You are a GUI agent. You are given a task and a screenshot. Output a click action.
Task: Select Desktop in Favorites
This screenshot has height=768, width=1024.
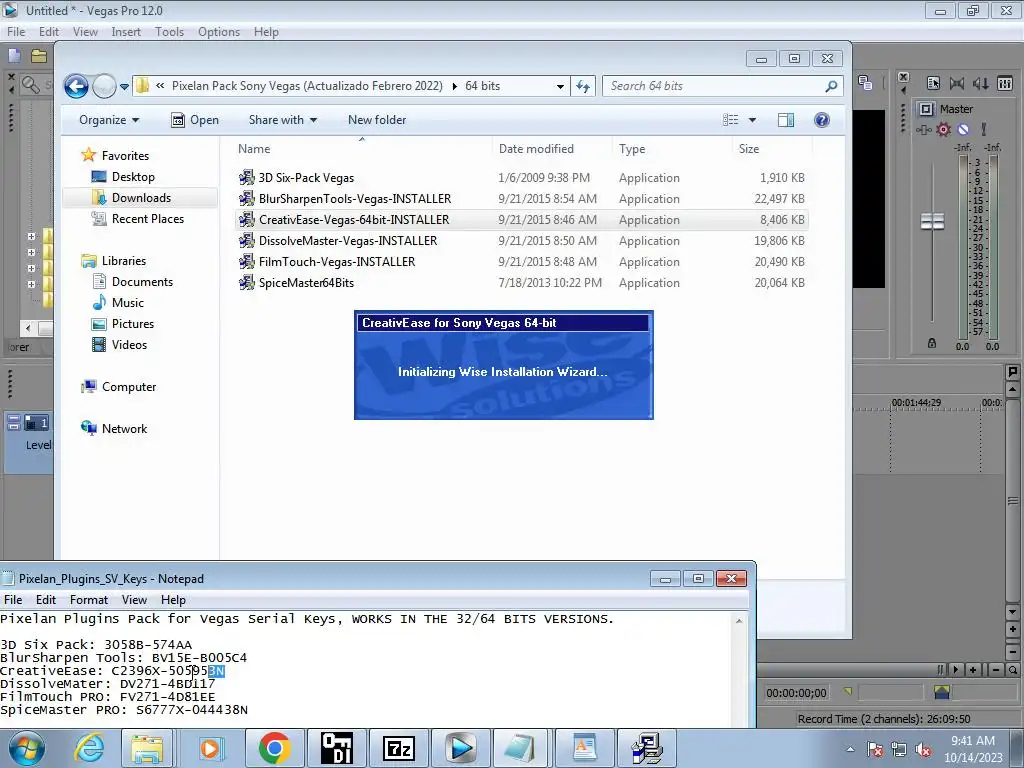[133, 177]
